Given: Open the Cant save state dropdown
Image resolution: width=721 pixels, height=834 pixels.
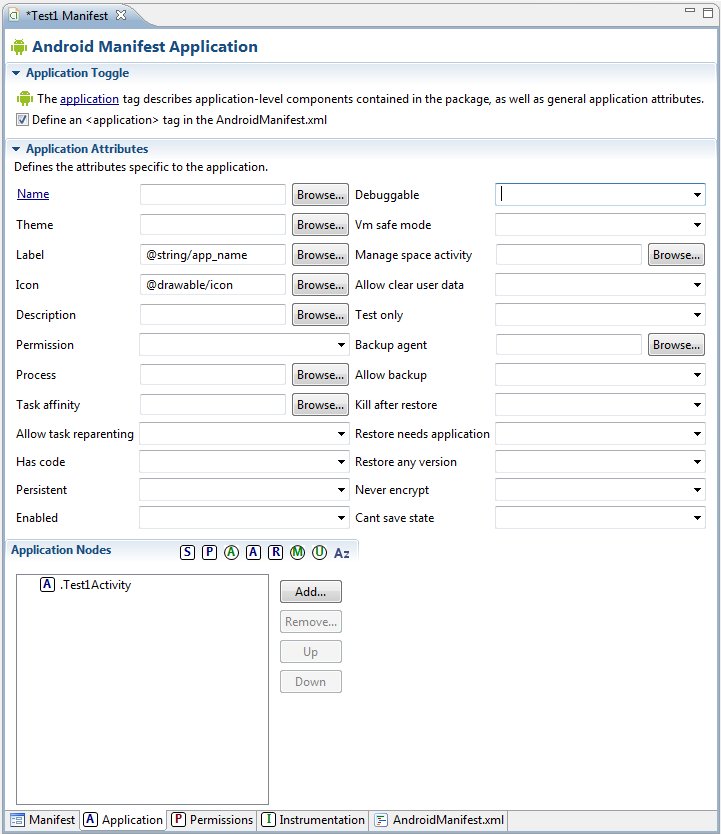Looking at the screenshot, I should 697,518.
